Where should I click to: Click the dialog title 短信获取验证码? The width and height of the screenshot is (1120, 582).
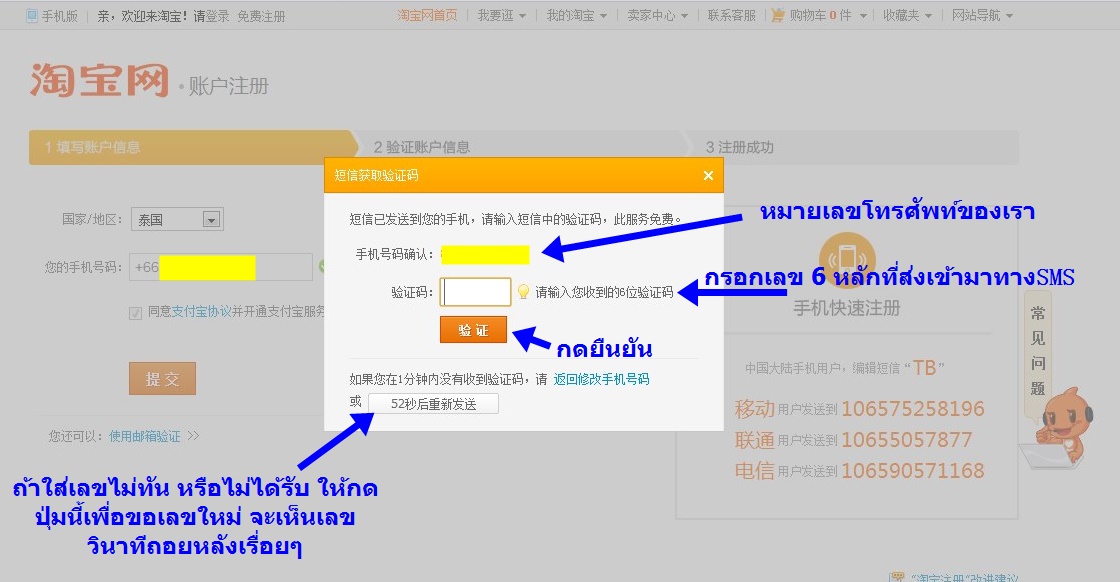pos(376,176)
